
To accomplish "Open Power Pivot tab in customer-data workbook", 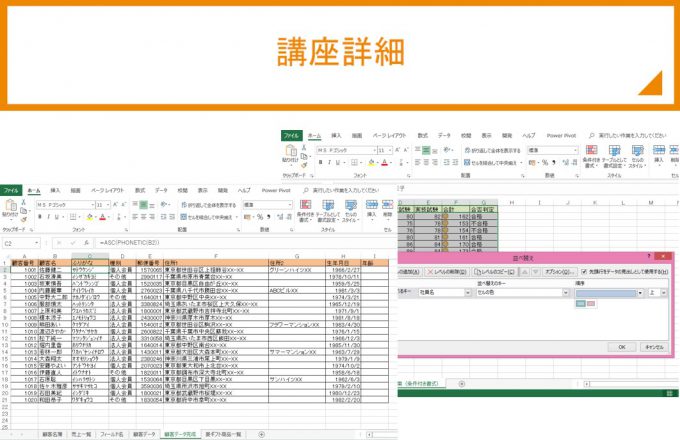I will pyautogui.click(x=276, y=190).
